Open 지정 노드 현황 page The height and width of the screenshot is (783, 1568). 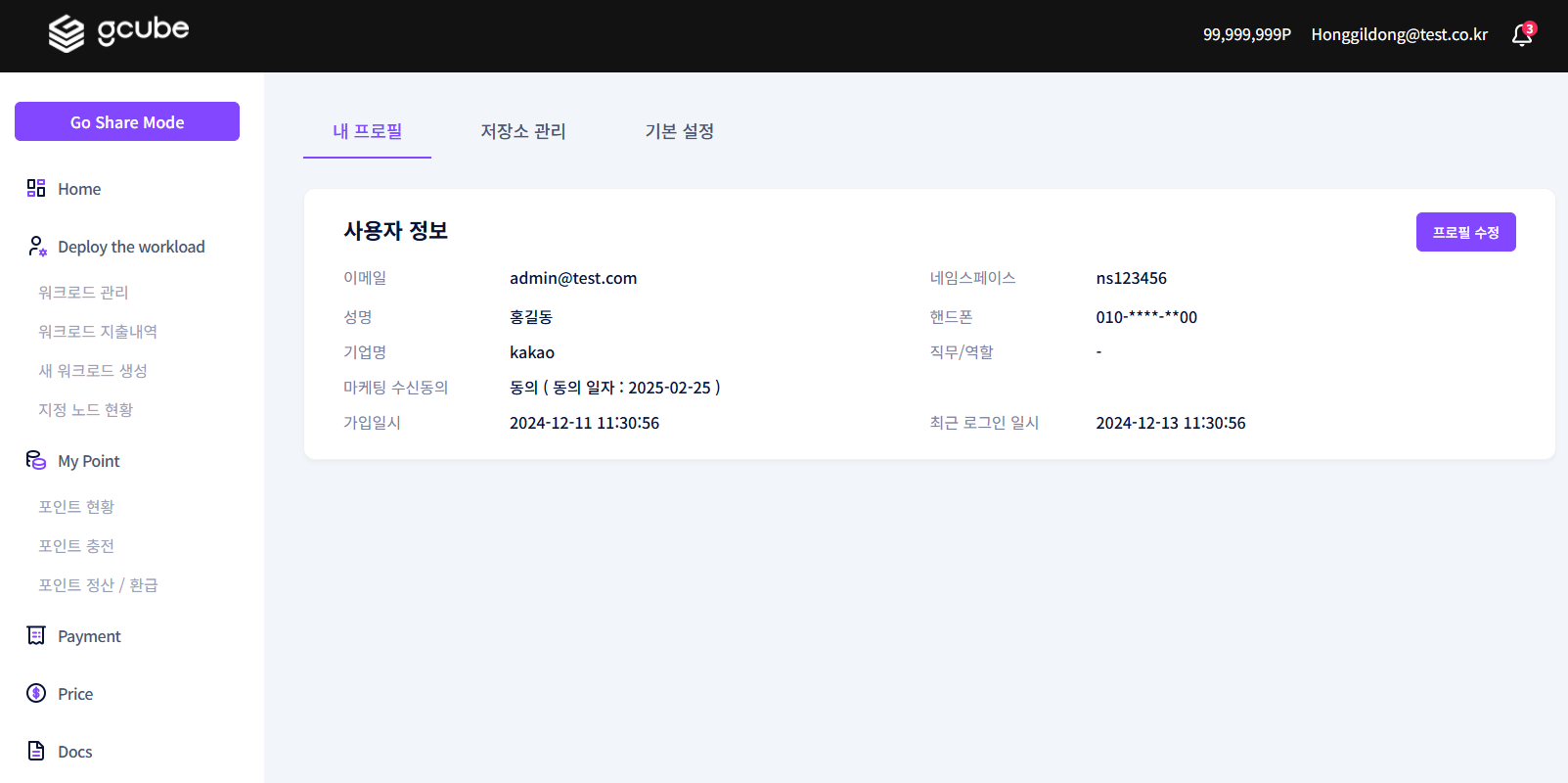coord(85,409)
